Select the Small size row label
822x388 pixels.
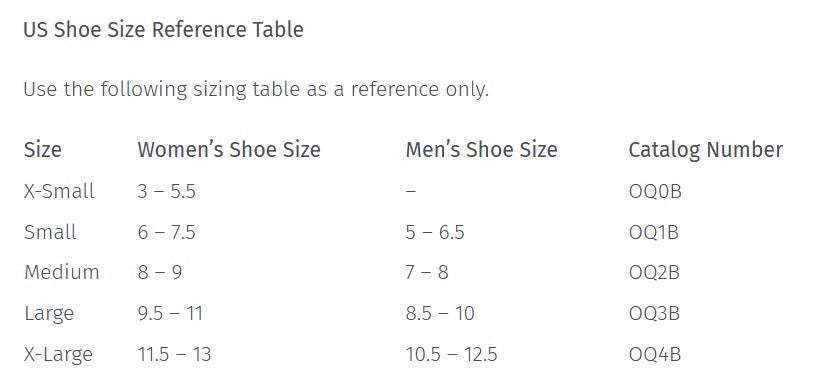point(50,232)
